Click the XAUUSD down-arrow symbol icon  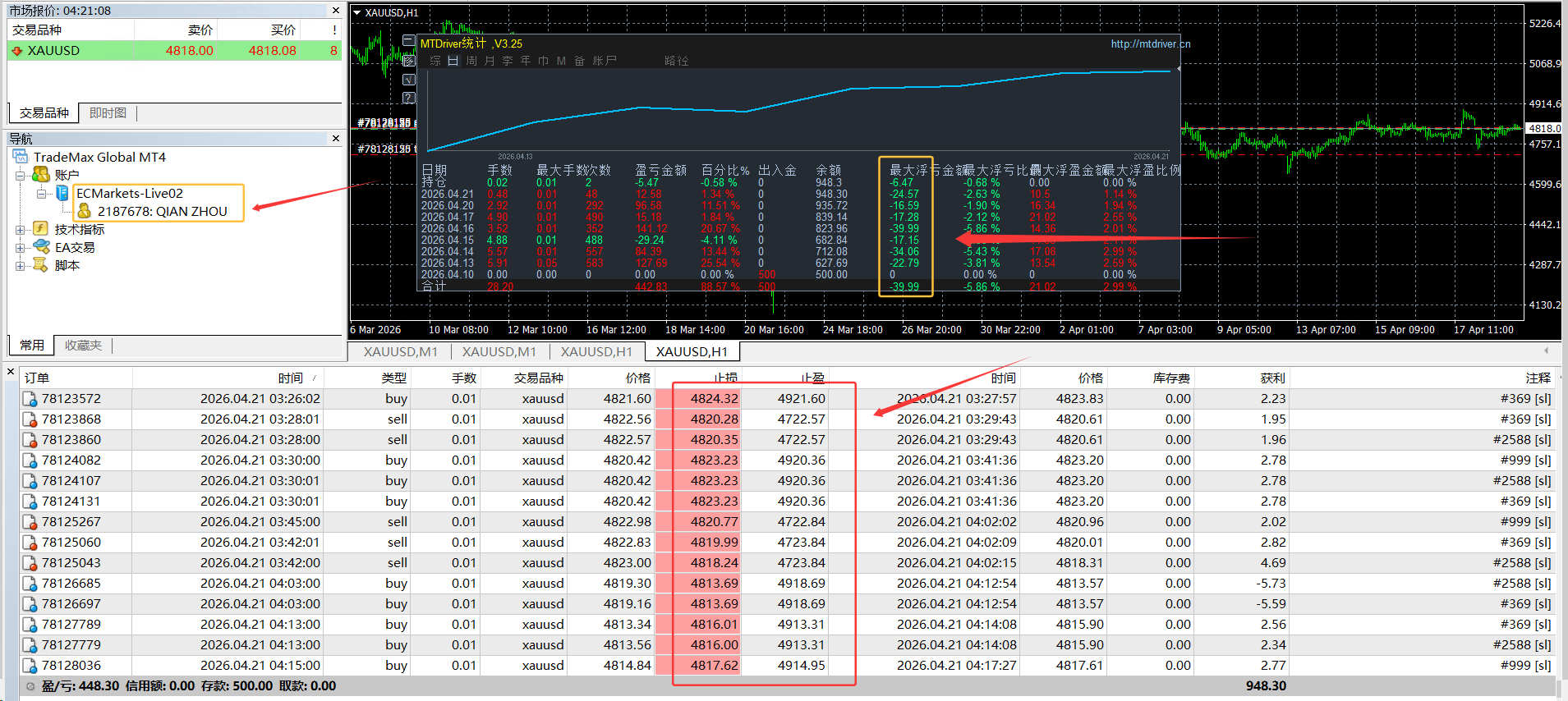click(x=17, y=51)
